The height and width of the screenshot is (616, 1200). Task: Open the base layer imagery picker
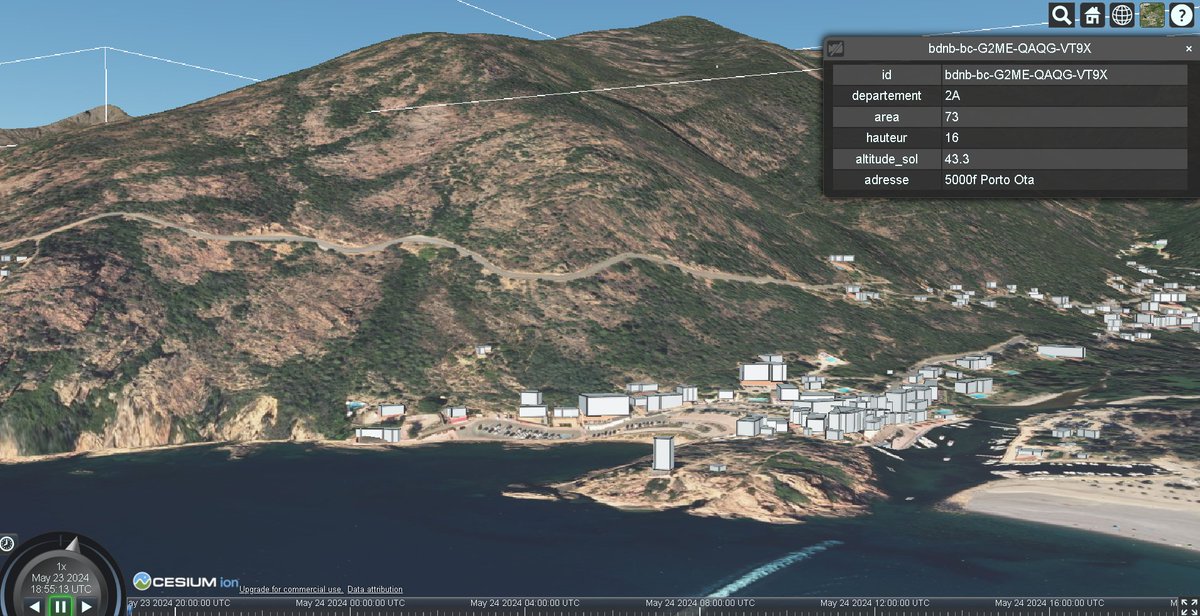tap(1151, 15)
